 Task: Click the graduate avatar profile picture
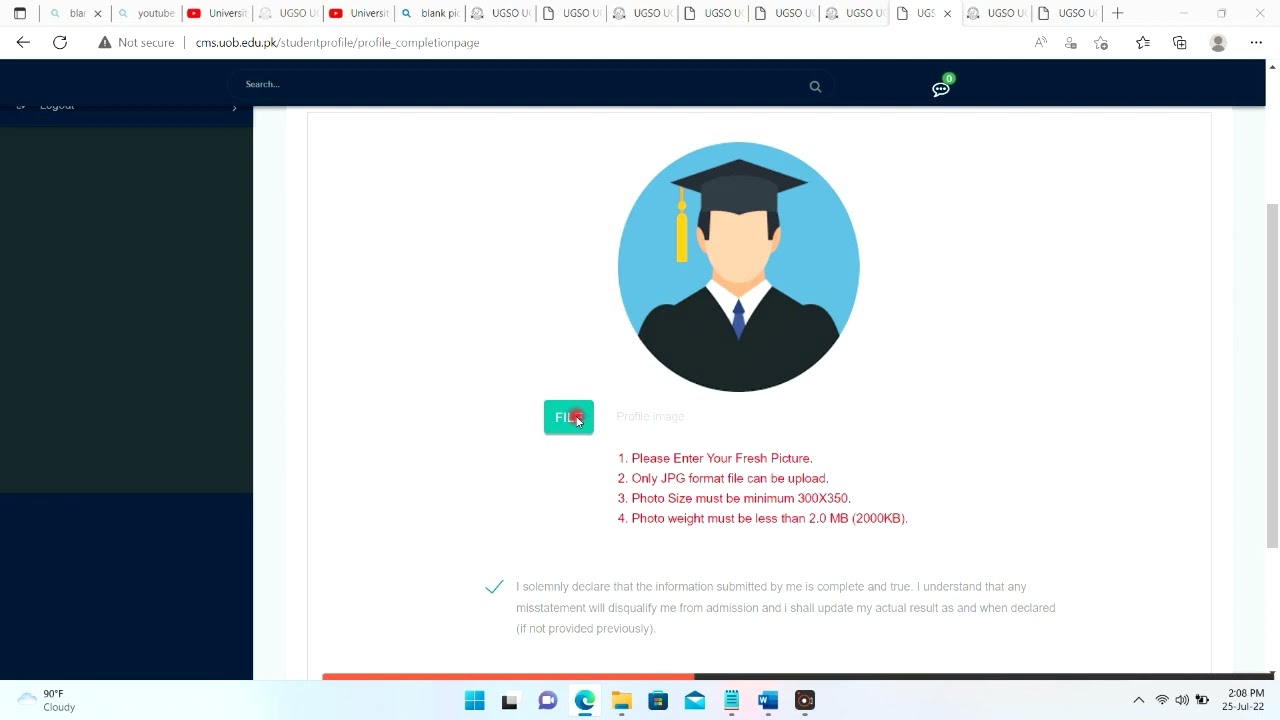point(738,267)
